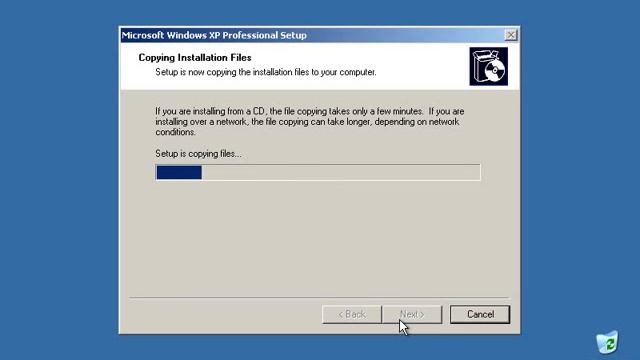Screen dimensions: 640x360
Task: Click the setup CD box icon
Action: (x=489, y=66)
